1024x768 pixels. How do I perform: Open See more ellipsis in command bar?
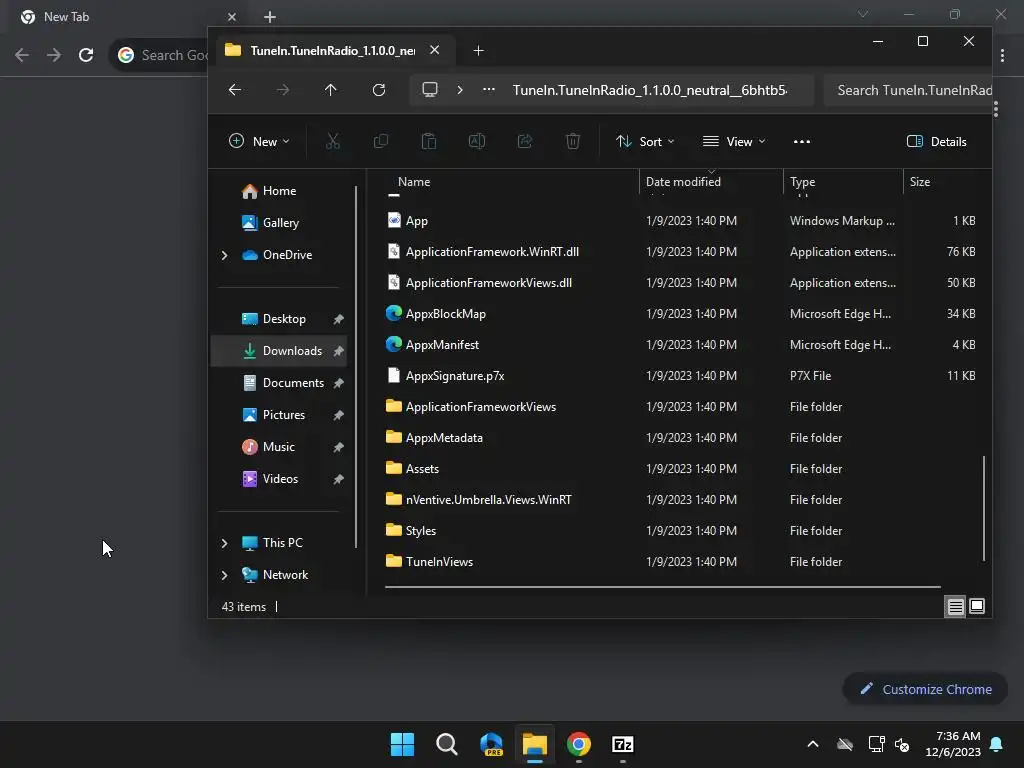point(802,142)
